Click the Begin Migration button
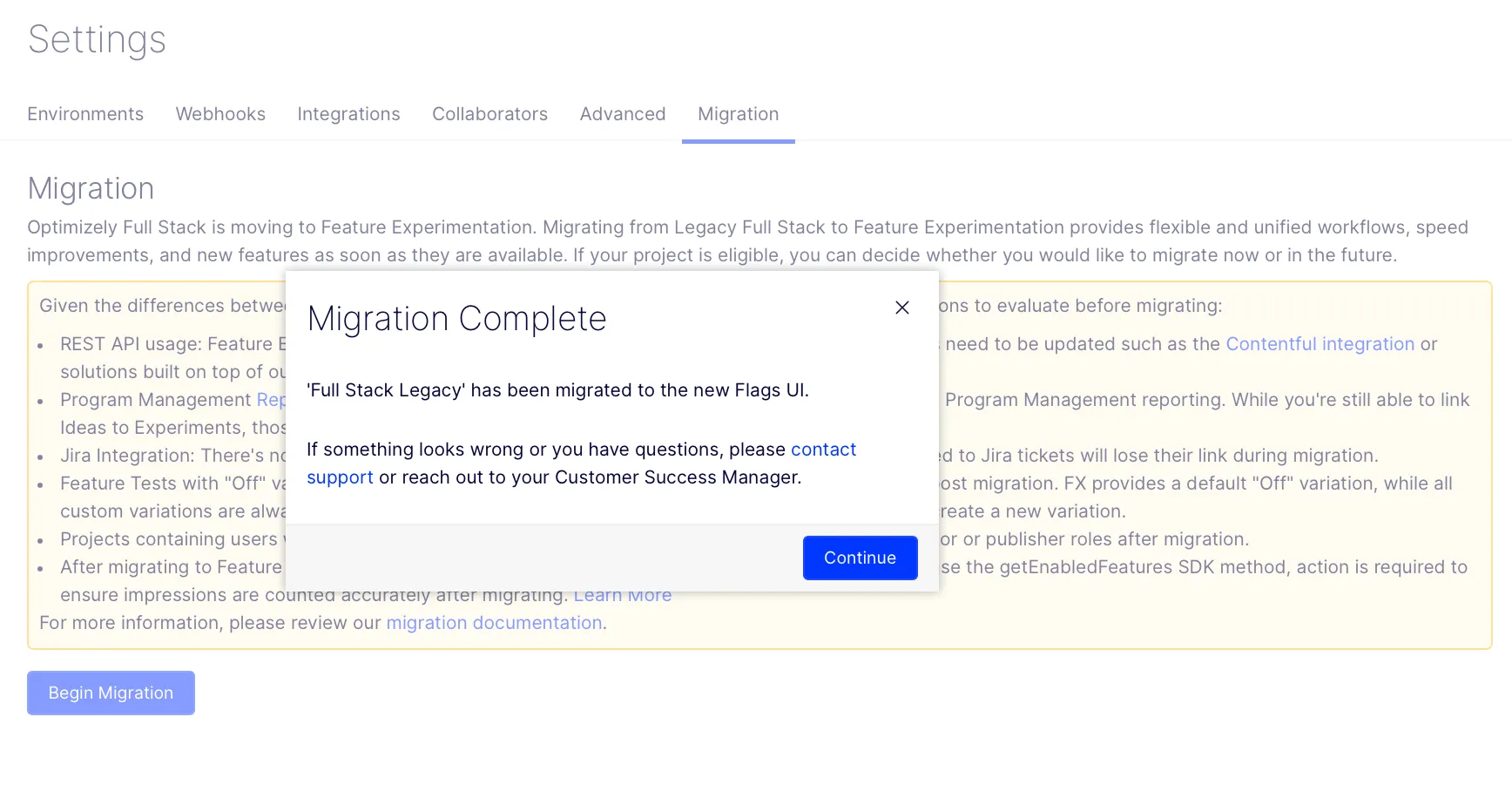Viewport: 1512px width, 798px height. pos(111,693)
